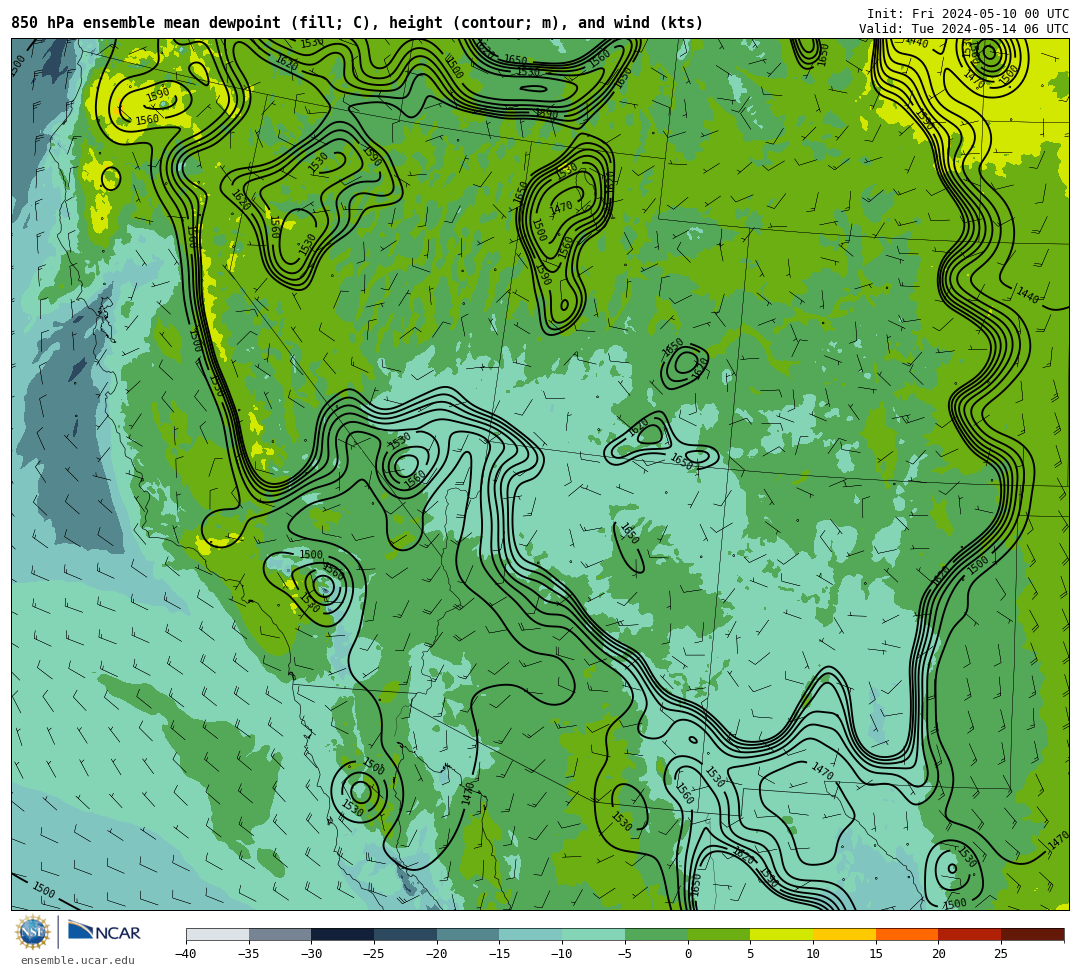The image size is (1080, 973).
Task: Select the dark brown above-25 swatch
Action: point(1032,934)
